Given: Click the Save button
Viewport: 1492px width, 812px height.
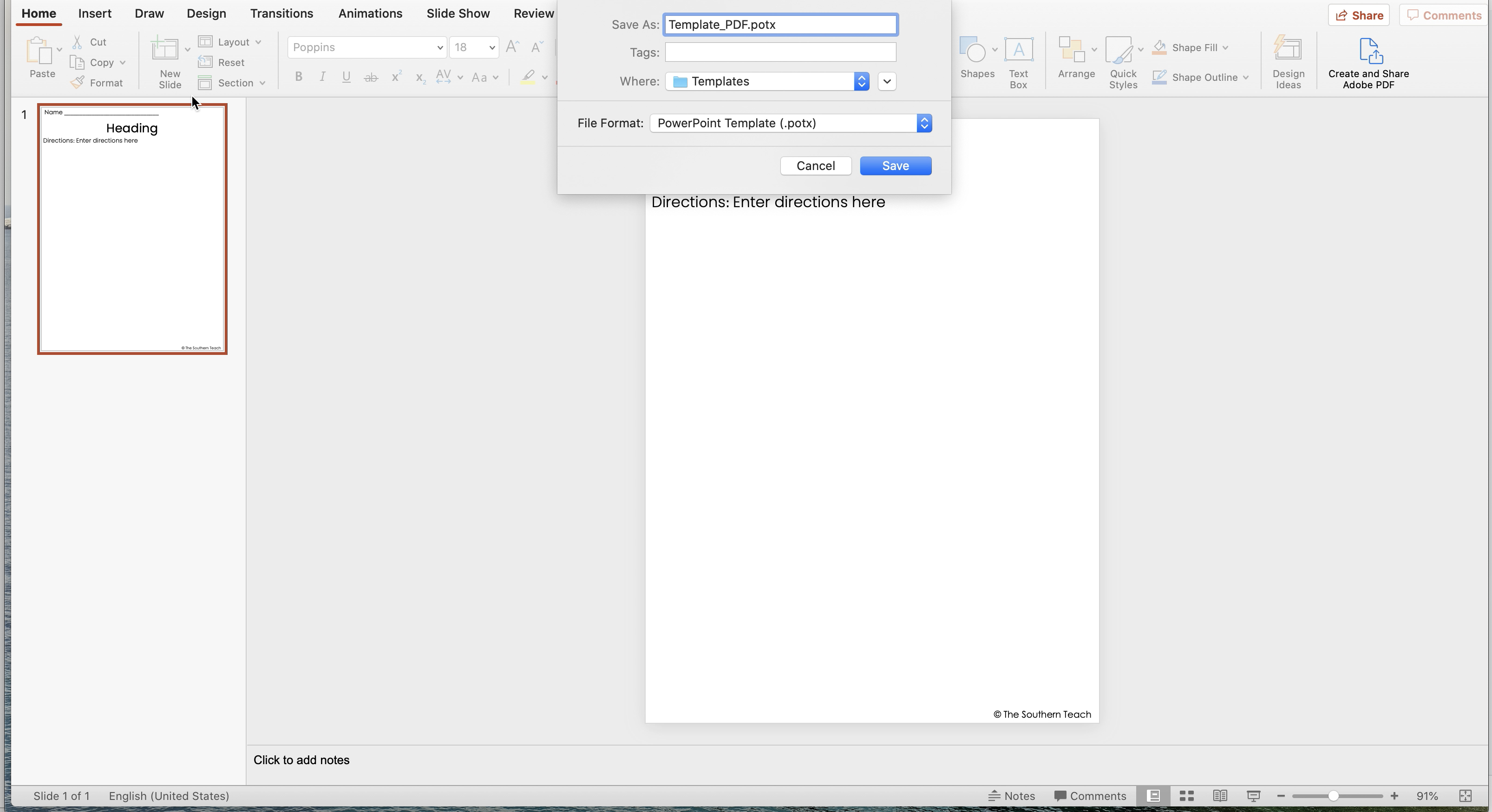Looking at the screenshot, I should coord(895,166).
